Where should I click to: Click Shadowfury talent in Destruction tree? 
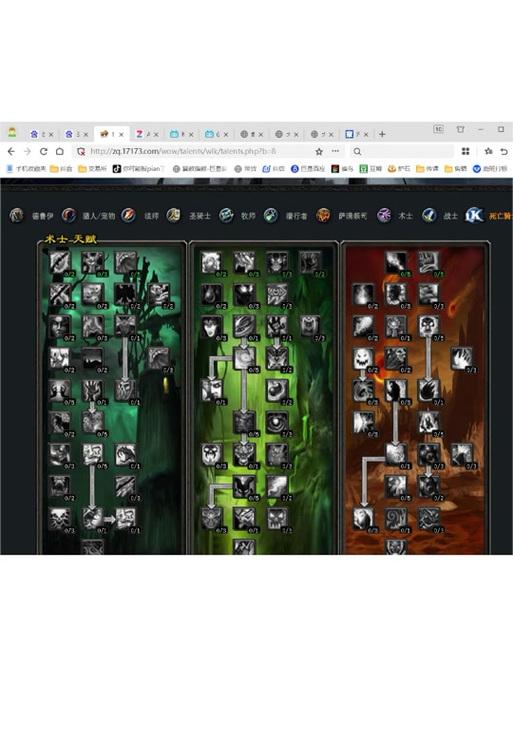tap(396, 519)
